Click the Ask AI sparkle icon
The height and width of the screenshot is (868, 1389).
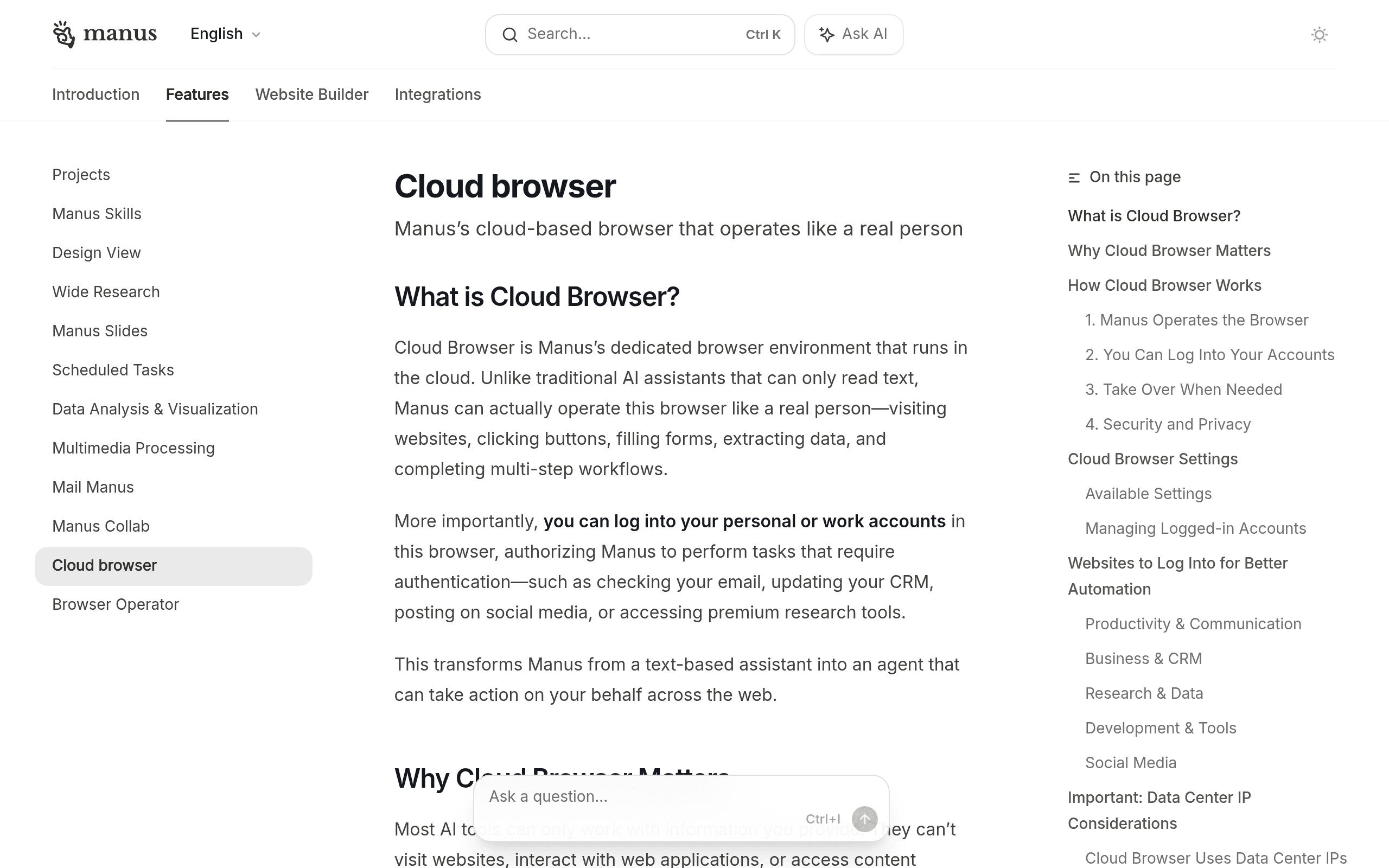pyautogui.click(x=826, y=34)
